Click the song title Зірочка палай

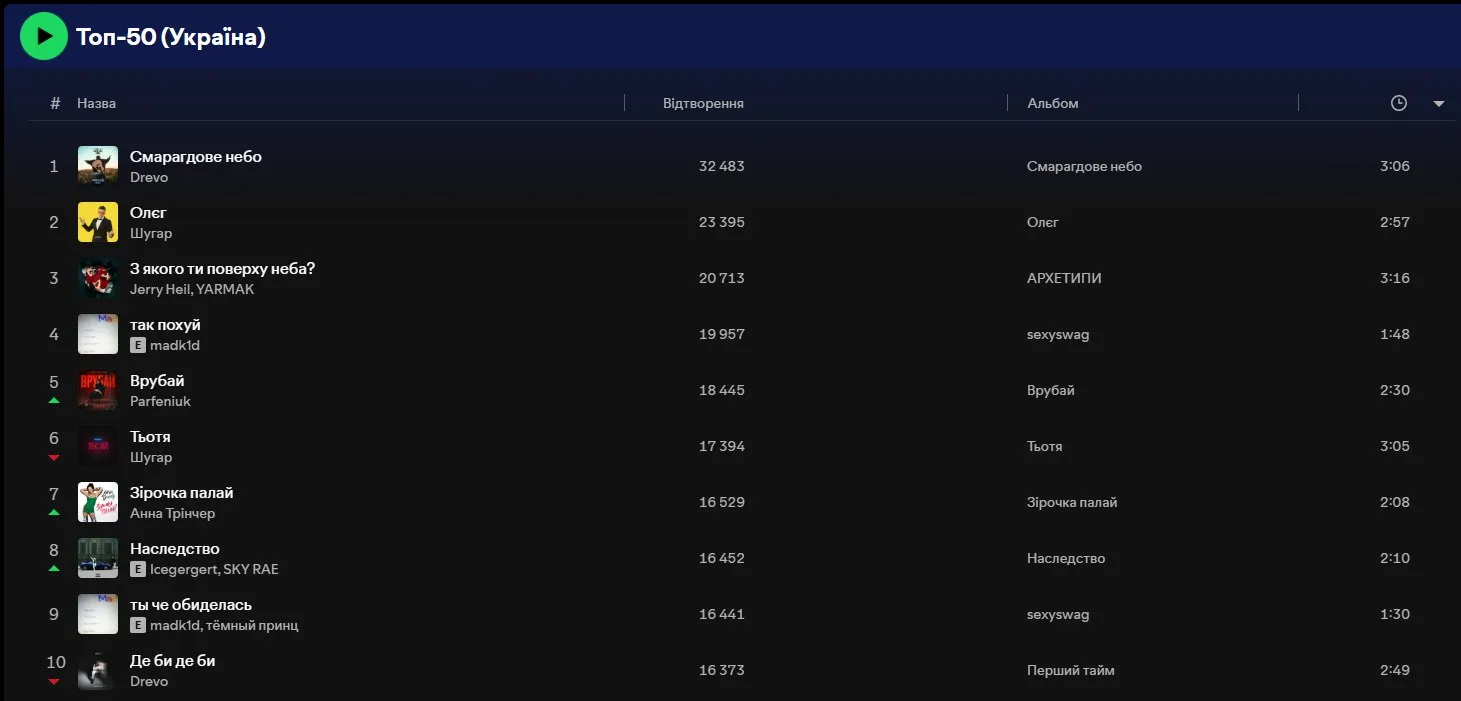181,493
